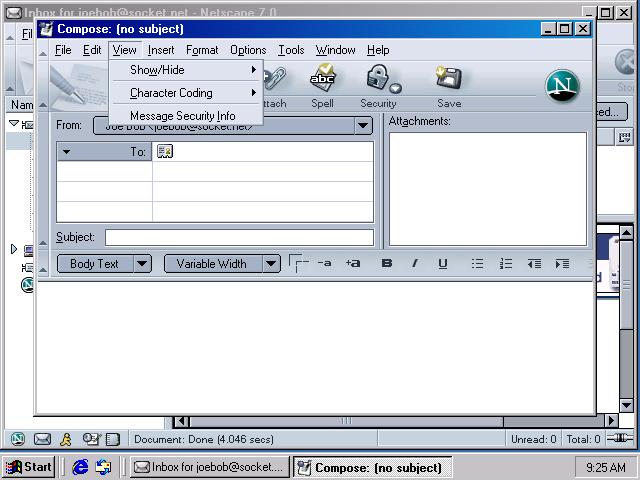Open the Options menu
Image resolution: width=640 pixels, height=480 pixels.
tap(248, 50)
